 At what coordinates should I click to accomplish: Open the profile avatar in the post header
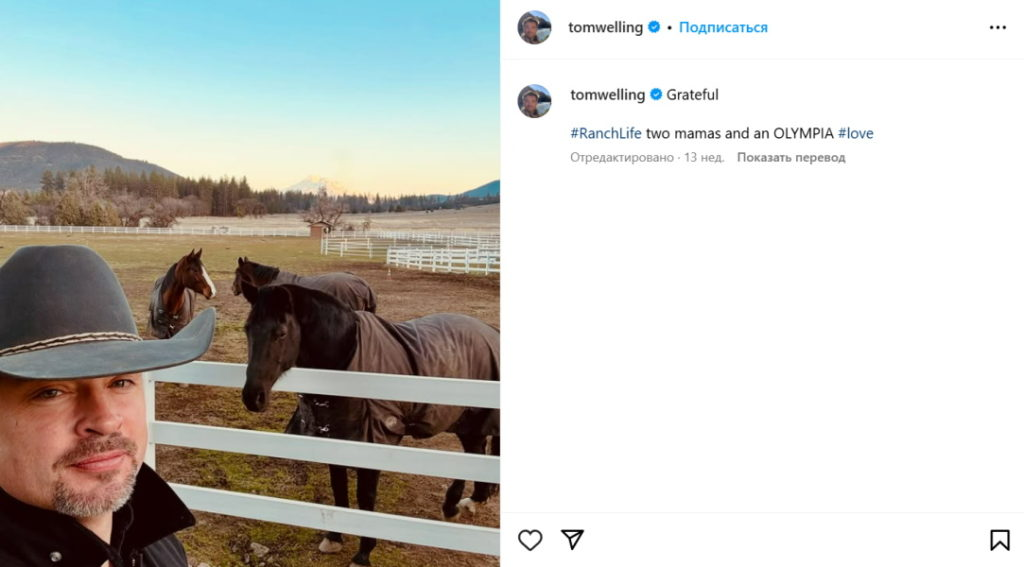[x=534, y=27]
